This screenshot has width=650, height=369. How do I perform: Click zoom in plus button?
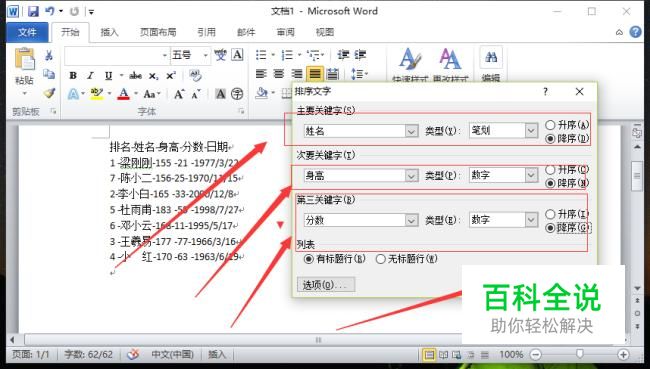click(623, 354)
